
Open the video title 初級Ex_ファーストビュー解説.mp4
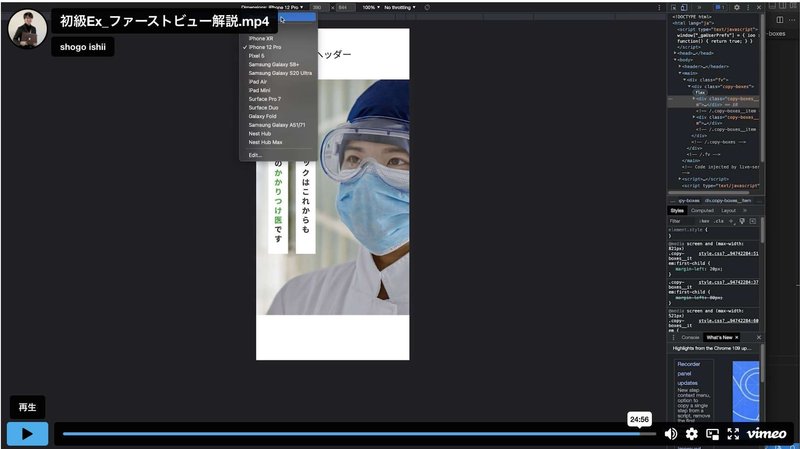[x=164, y=21]
